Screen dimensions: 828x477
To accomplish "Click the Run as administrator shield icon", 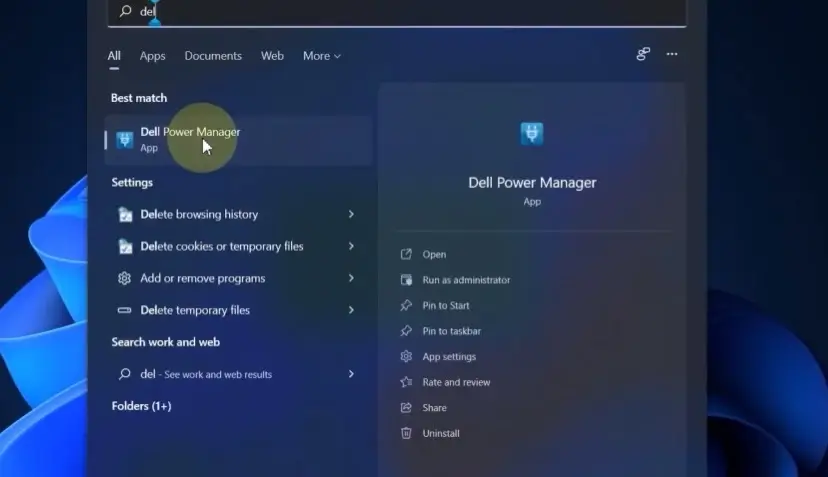I will [x=406, y=280].
